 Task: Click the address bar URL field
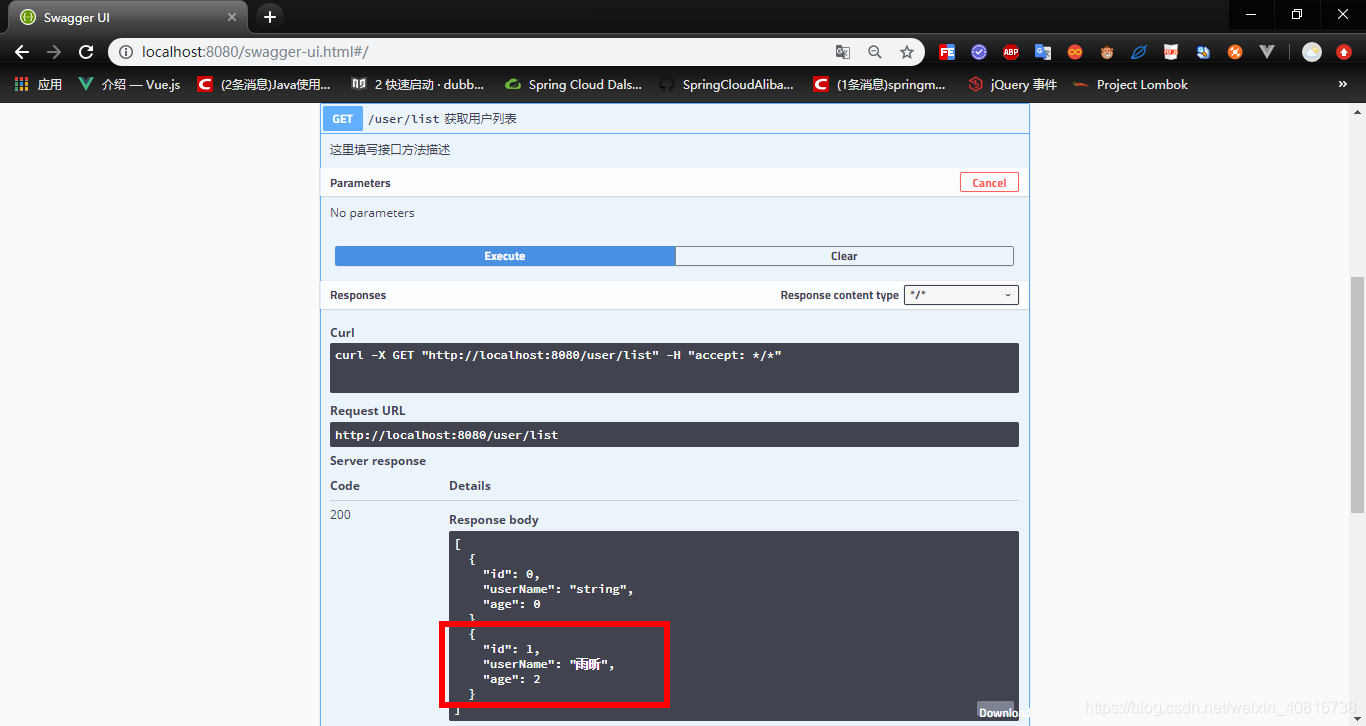click(480, 52)
